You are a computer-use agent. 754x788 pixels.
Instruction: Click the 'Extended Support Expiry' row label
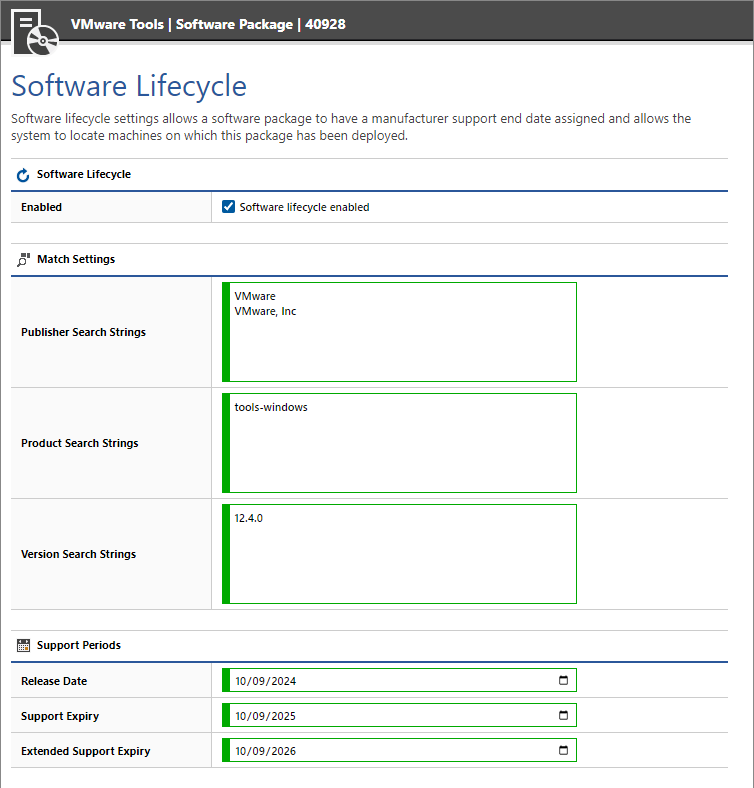pos(85,751)
